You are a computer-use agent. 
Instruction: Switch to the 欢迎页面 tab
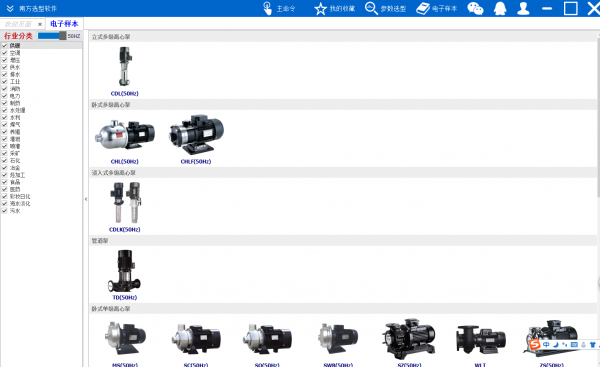(18, 24)
